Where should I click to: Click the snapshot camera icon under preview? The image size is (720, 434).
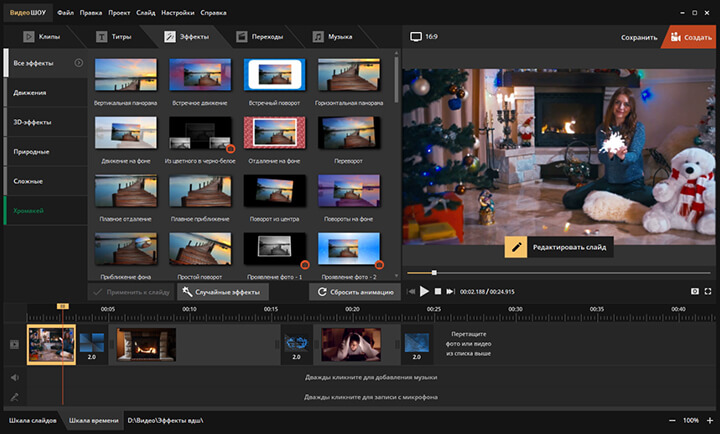(x=695, y=291)
